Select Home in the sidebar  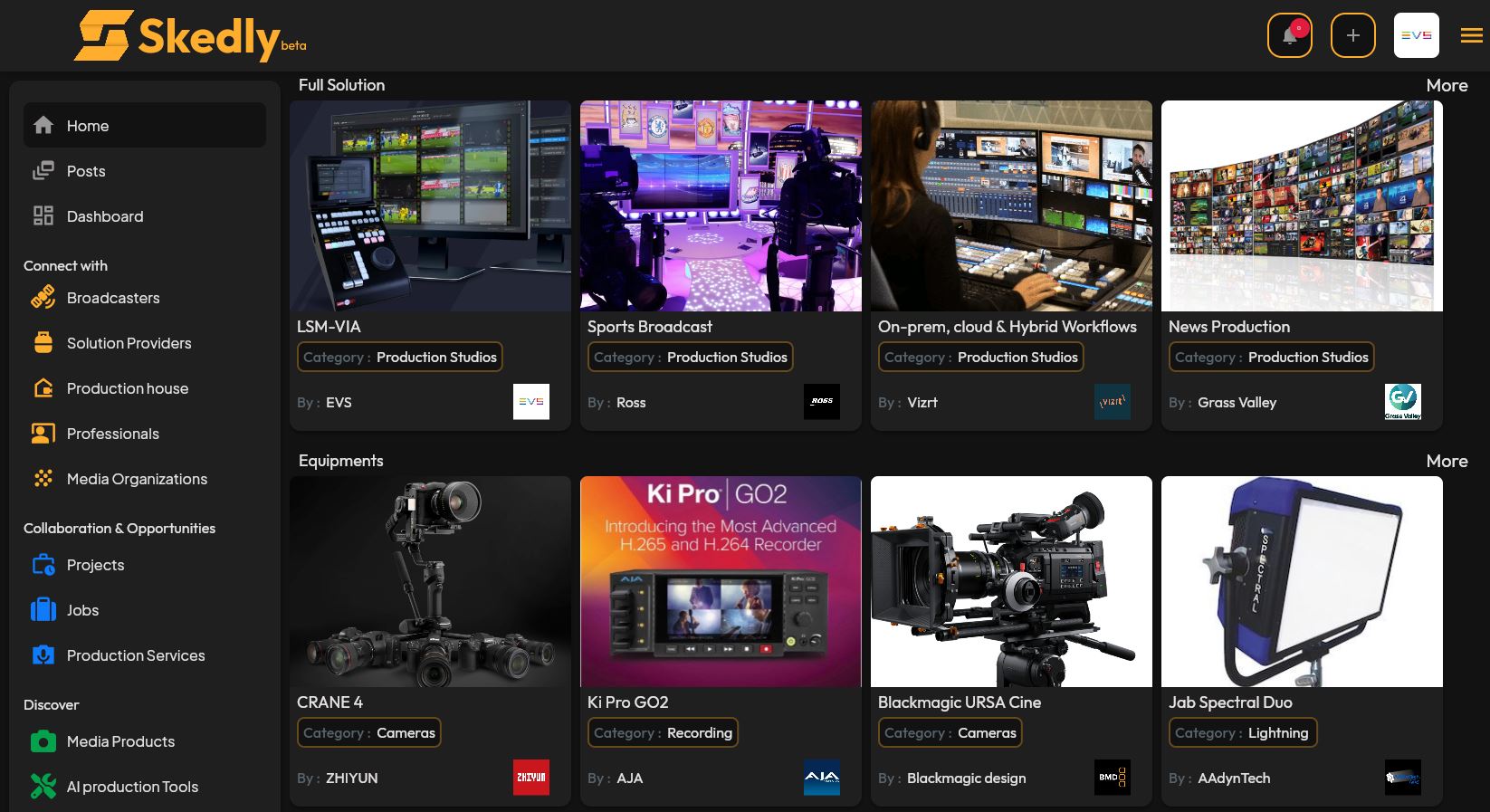click(88, 126)
